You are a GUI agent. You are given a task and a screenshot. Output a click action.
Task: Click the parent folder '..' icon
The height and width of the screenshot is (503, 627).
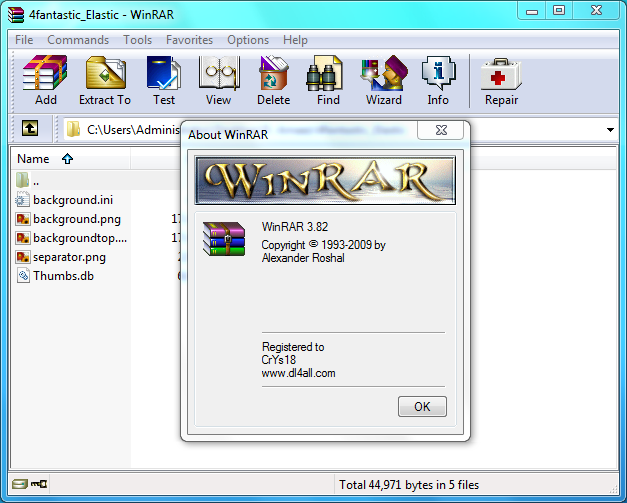[x=22, y=180]
